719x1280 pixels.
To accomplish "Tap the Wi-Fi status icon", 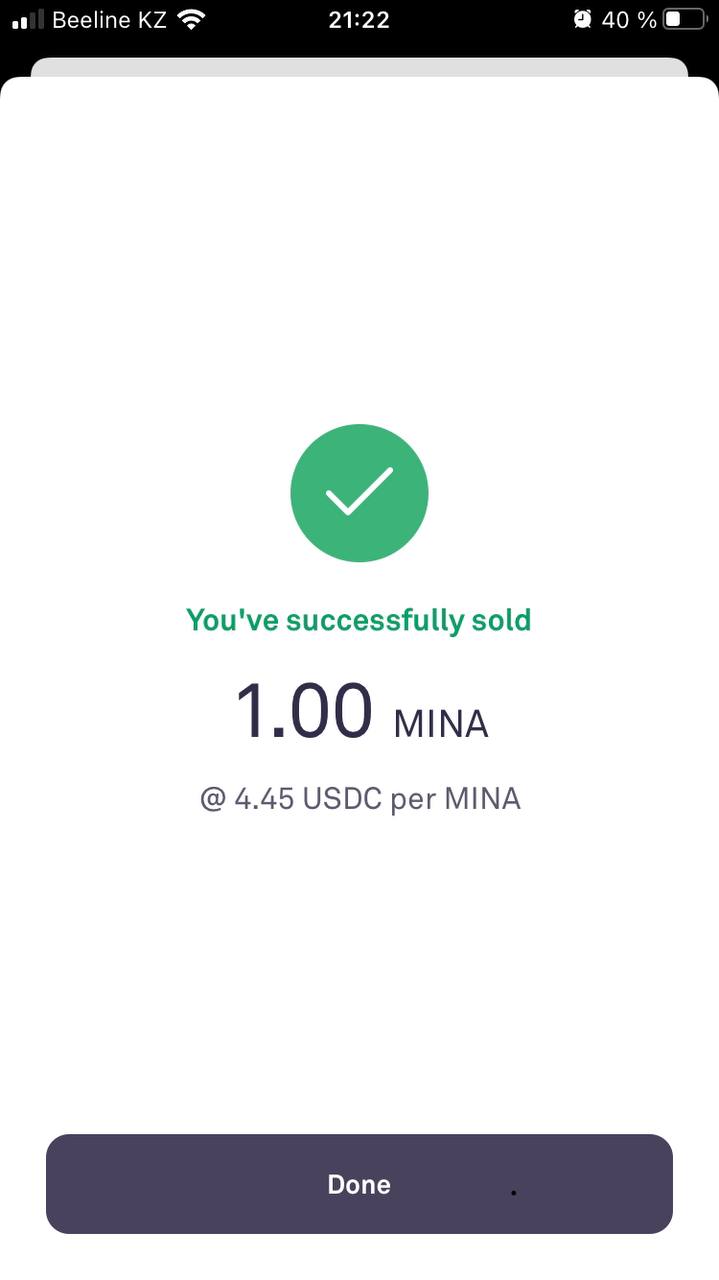I will coord(190,19).
